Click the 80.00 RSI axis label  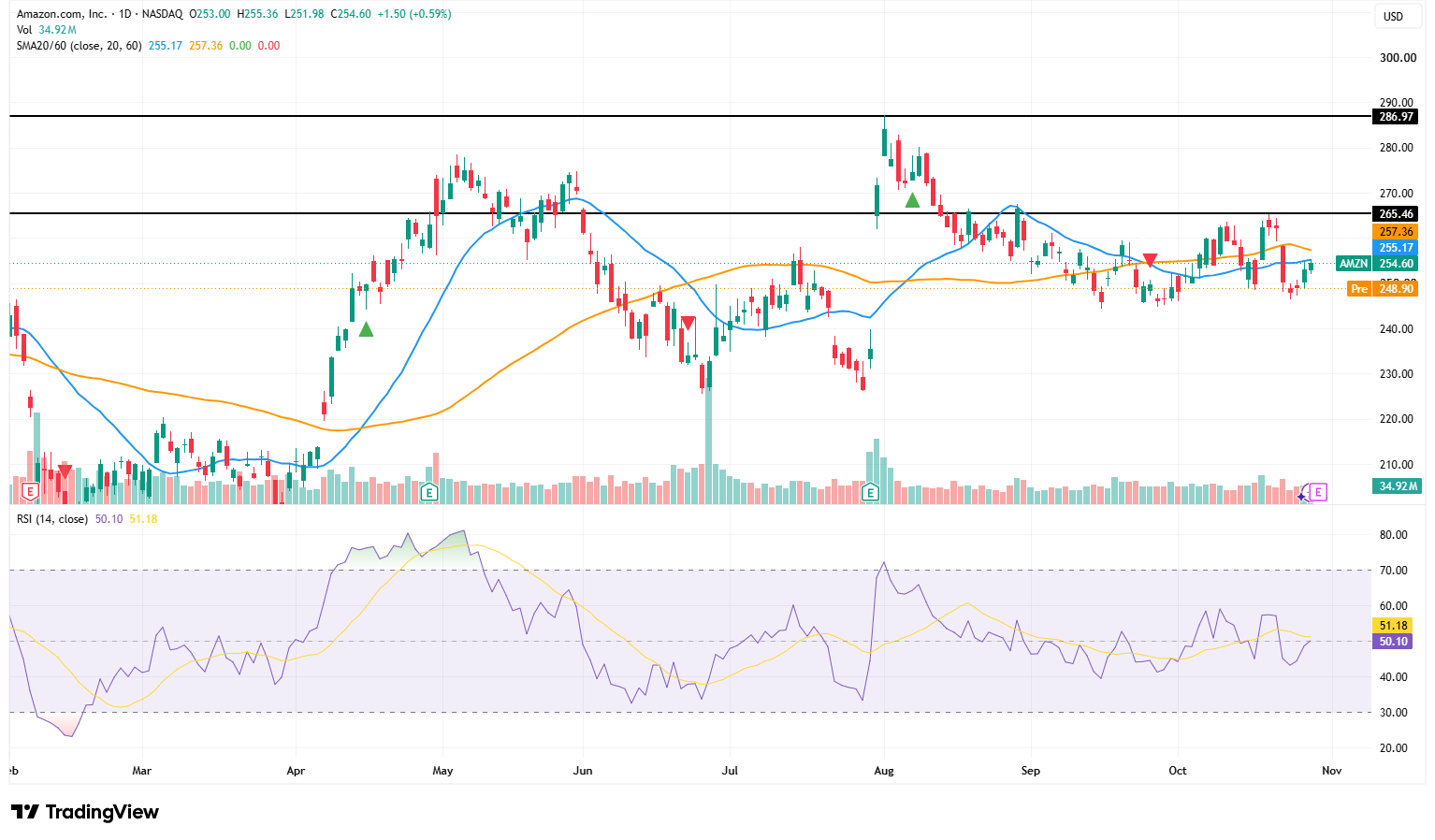click(x=1394, y=535)
